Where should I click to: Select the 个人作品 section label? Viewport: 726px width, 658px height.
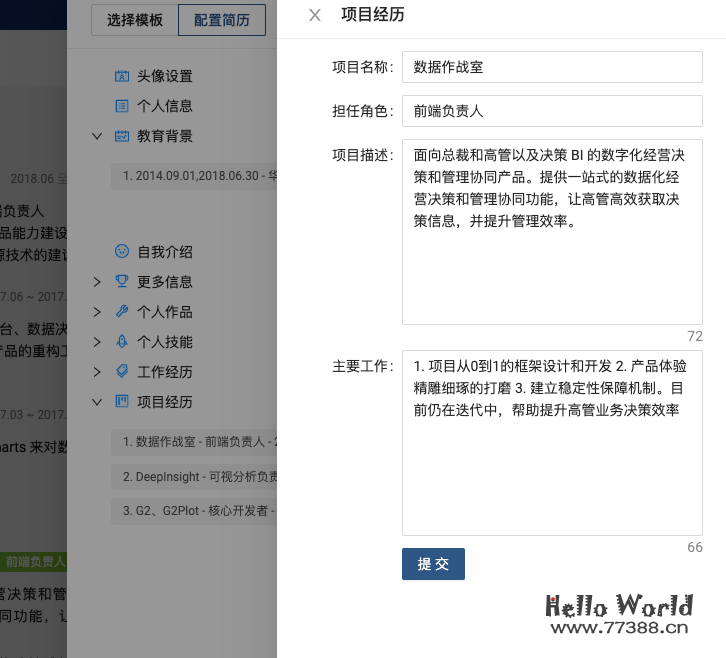point(164,312)
